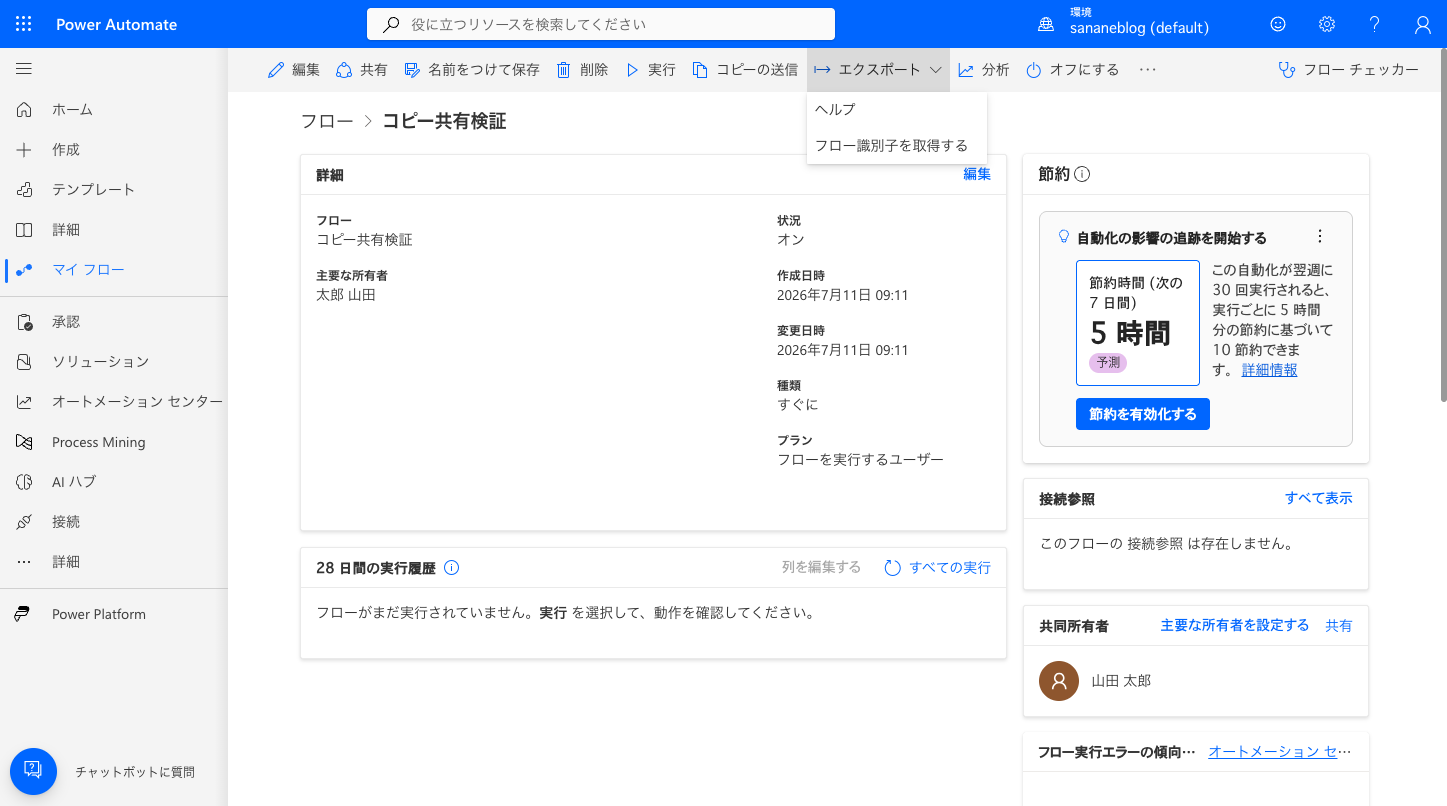Click 山田 太郎 avatar

pos(1059,681)
